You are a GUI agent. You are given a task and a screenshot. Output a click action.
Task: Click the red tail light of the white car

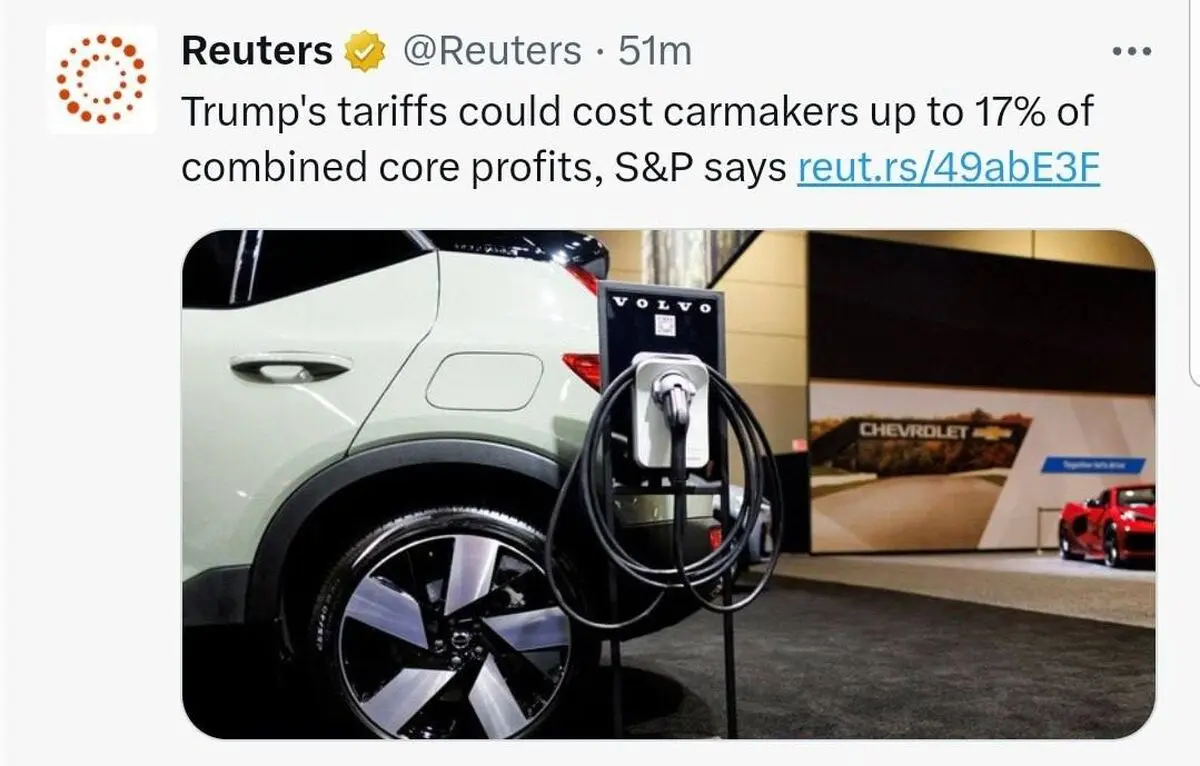click(584, 369)
